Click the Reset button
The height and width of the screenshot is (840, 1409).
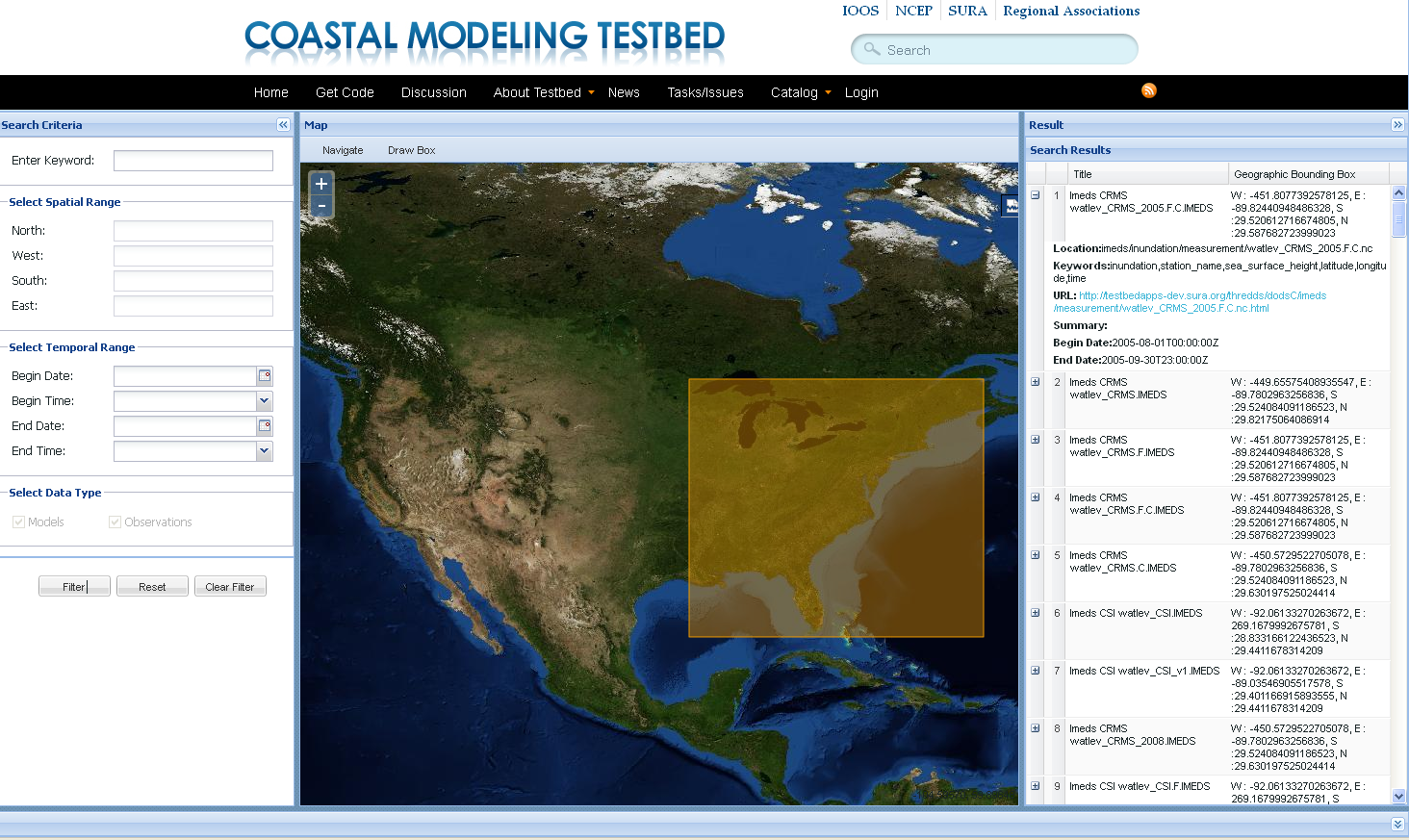pos(152,587)
